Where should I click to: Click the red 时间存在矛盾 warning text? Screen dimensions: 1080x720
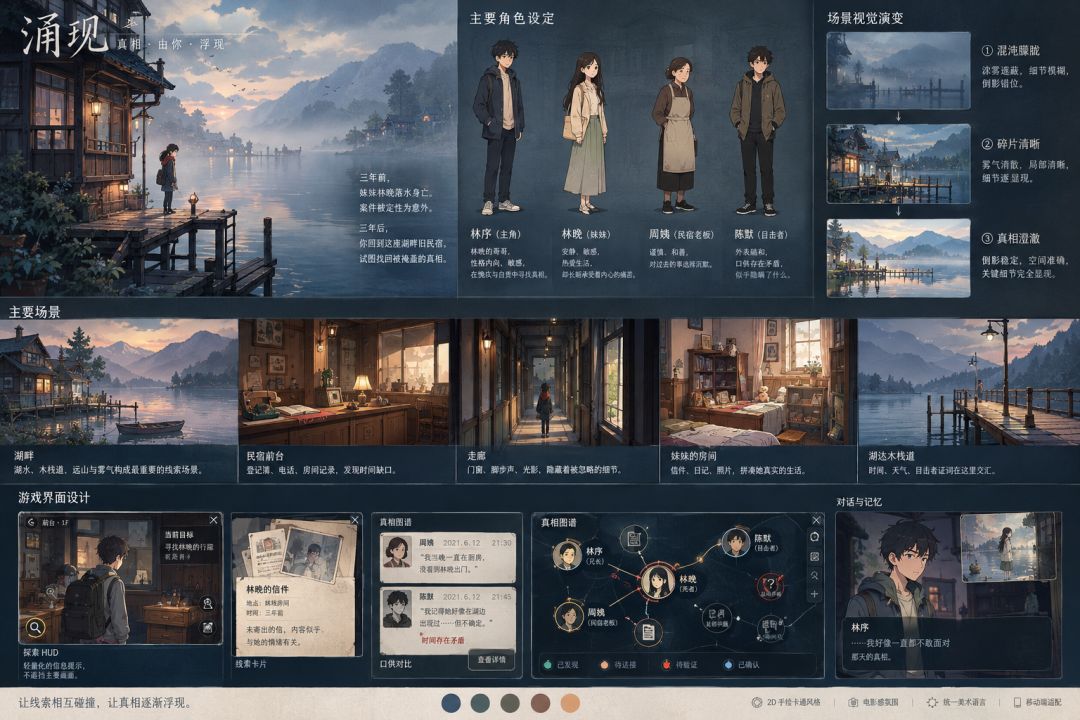pos(442,640)
